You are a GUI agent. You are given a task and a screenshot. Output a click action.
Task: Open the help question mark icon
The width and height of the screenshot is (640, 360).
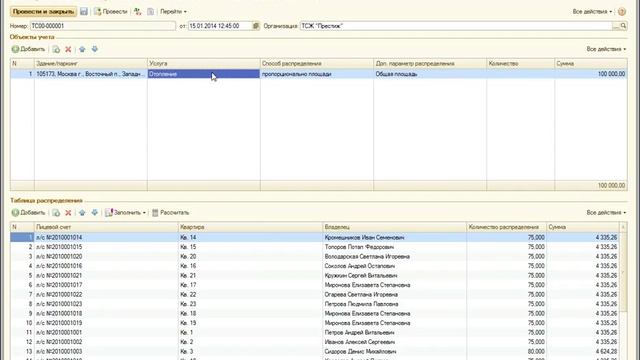coord(622,11)
